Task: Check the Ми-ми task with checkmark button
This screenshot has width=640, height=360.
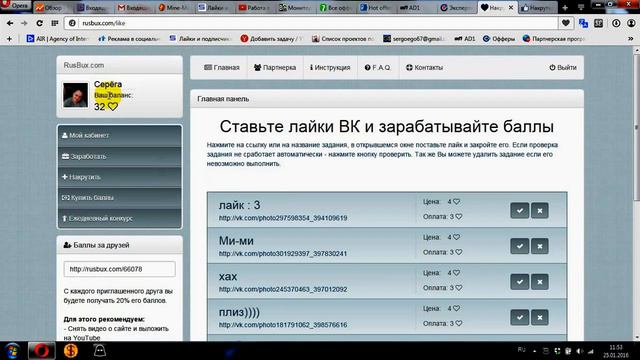Action: click(x=520, y=246)
